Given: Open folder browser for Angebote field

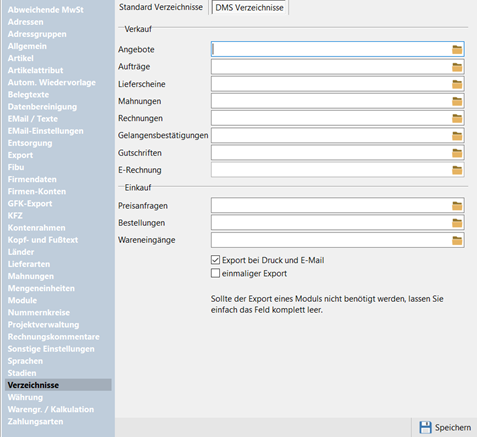Looking at the screenshot, I should coord(457,50).
